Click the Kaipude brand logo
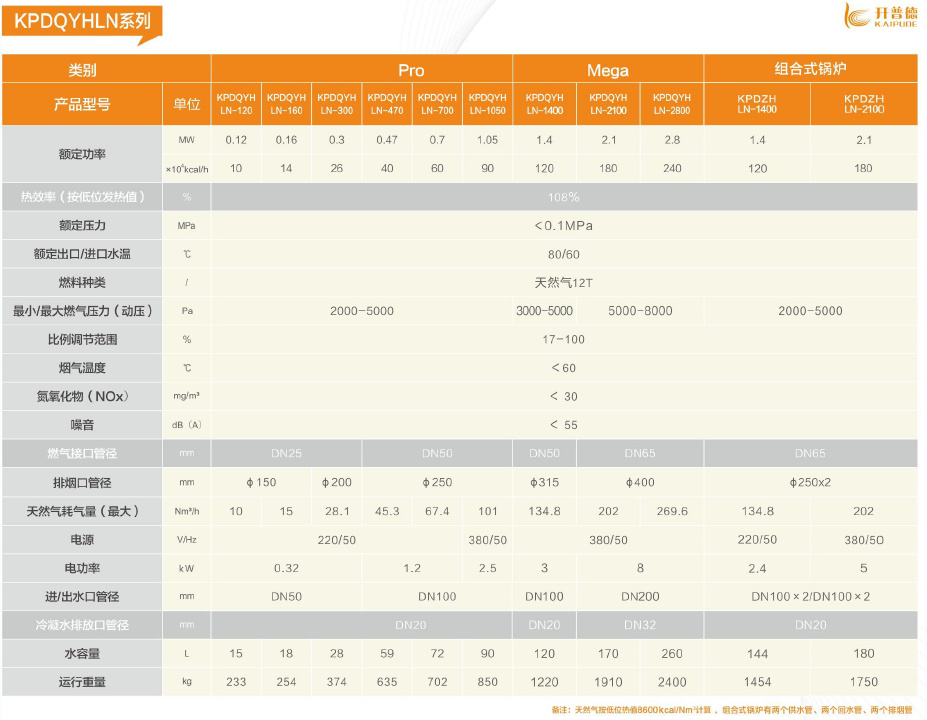The width and height of the screenshot is (927, 720). [x=880, y=16]
